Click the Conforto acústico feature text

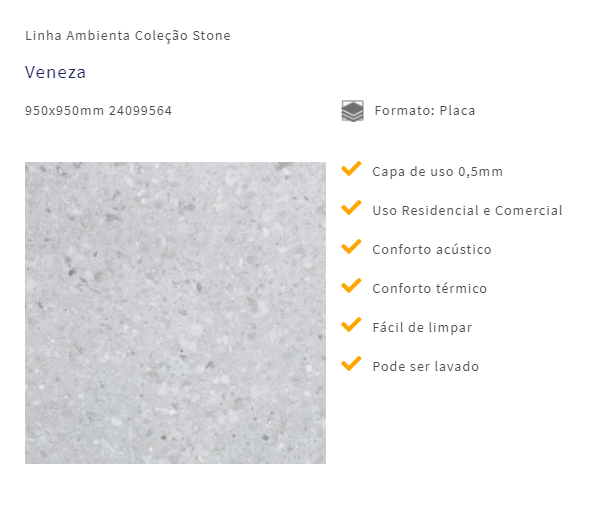(x=432, y=249)
